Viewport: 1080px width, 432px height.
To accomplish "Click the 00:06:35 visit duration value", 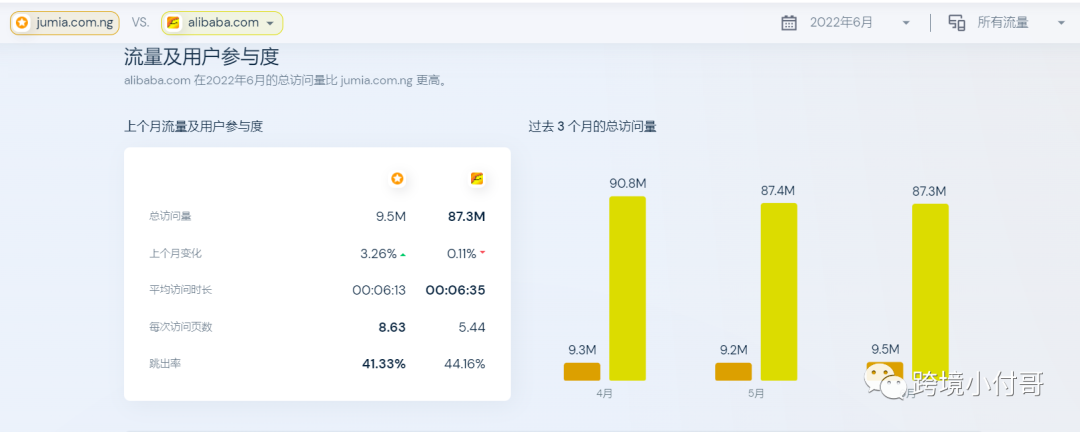I will point(455,290).
